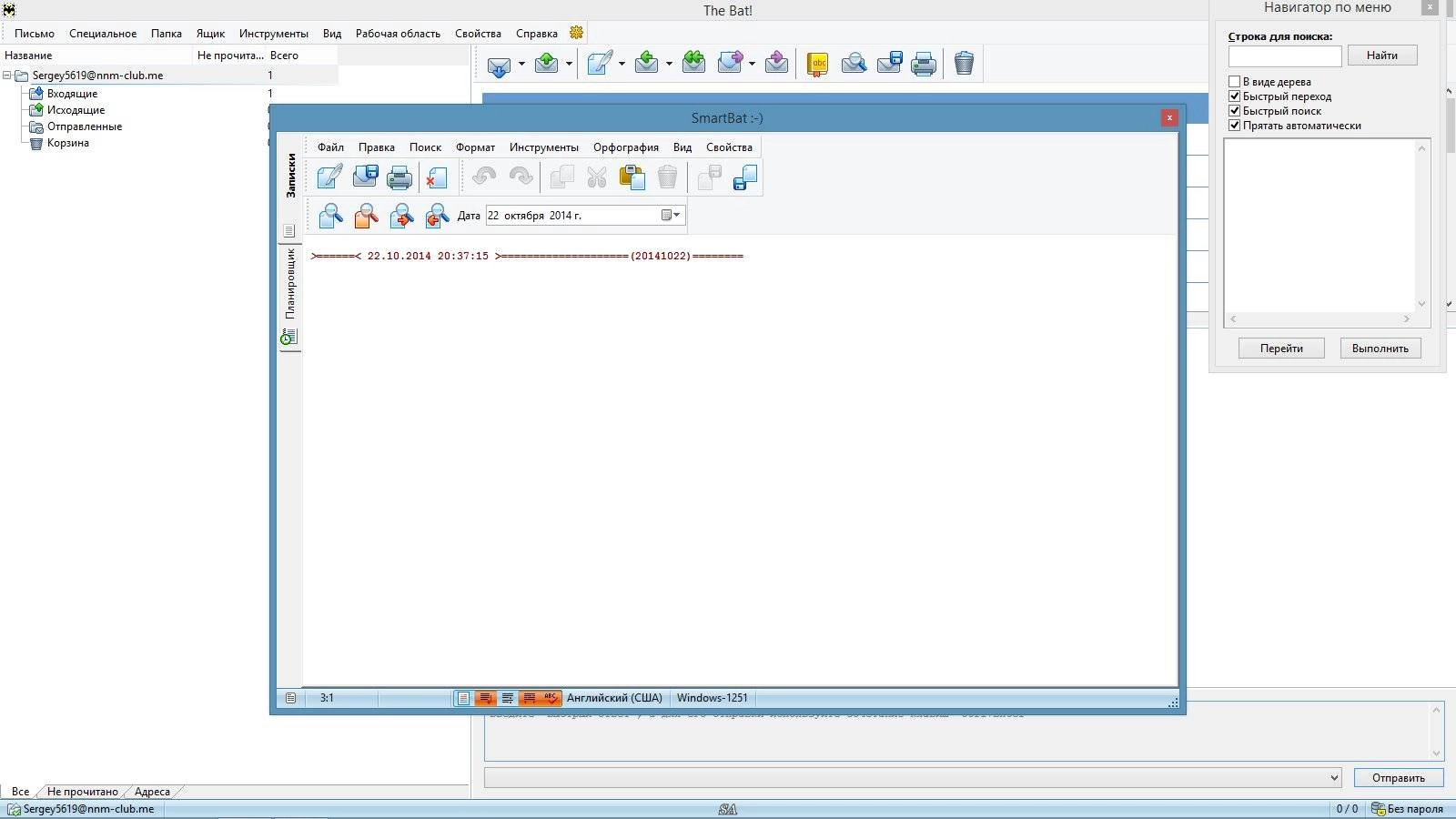Click the Перейти button in menu navigator
1456x819 pixels.
(1281, 349)
